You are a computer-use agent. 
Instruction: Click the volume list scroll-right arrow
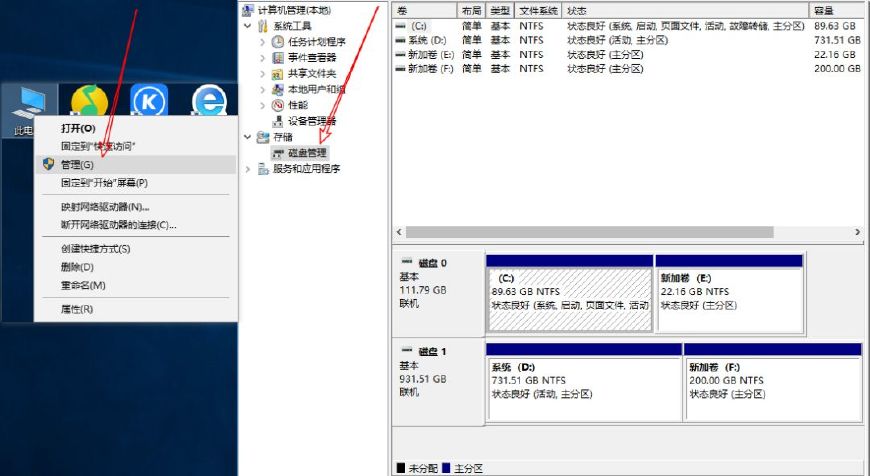[x=857, y=232]
